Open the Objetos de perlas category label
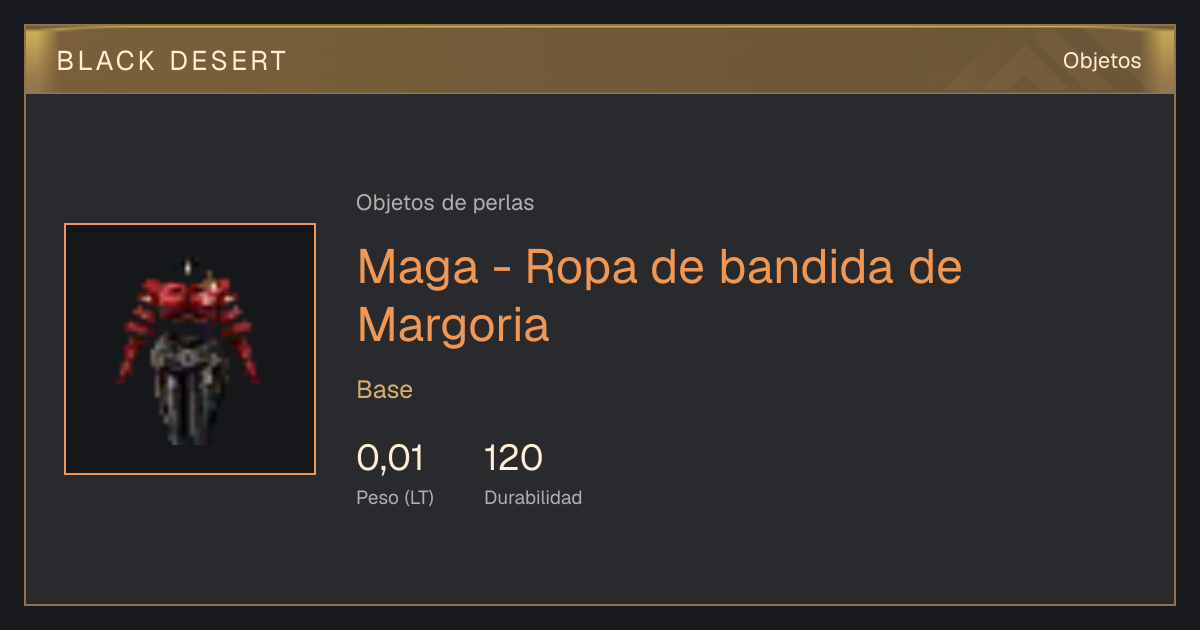 click(445, 203)
